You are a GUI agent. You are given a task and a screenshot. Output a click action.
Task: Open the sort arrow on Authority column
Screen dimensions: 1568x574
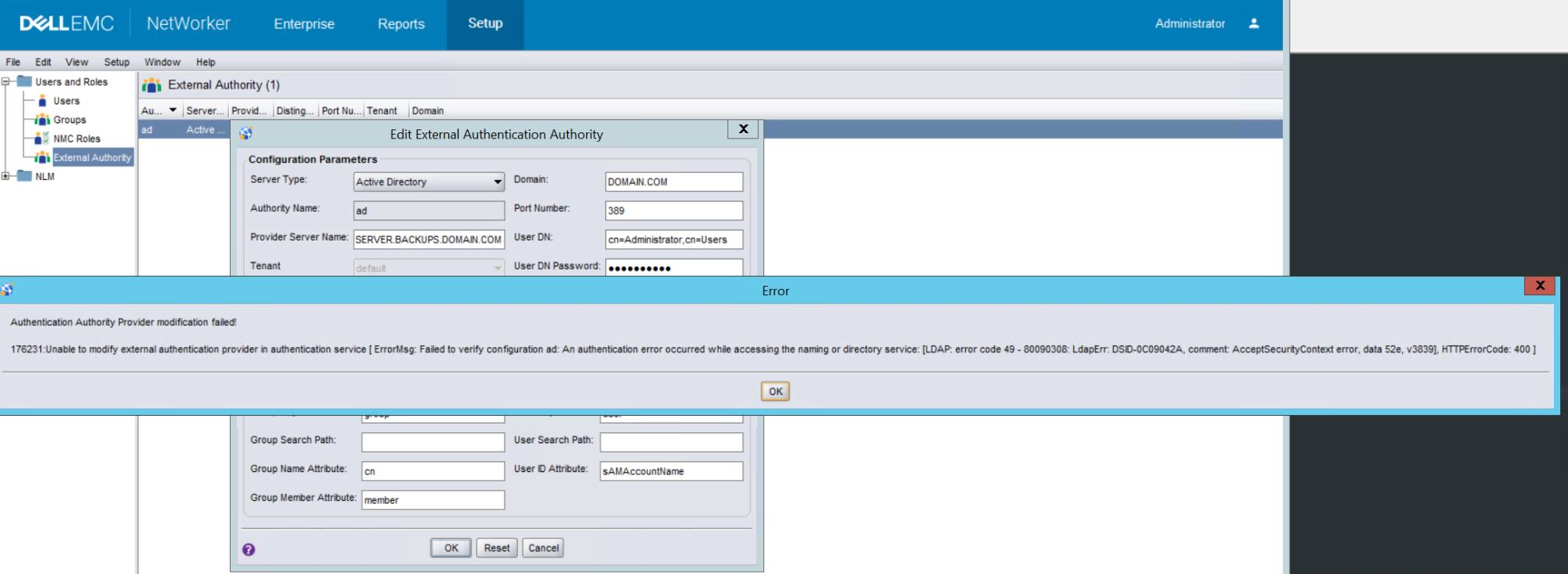[x=173, y=111]
